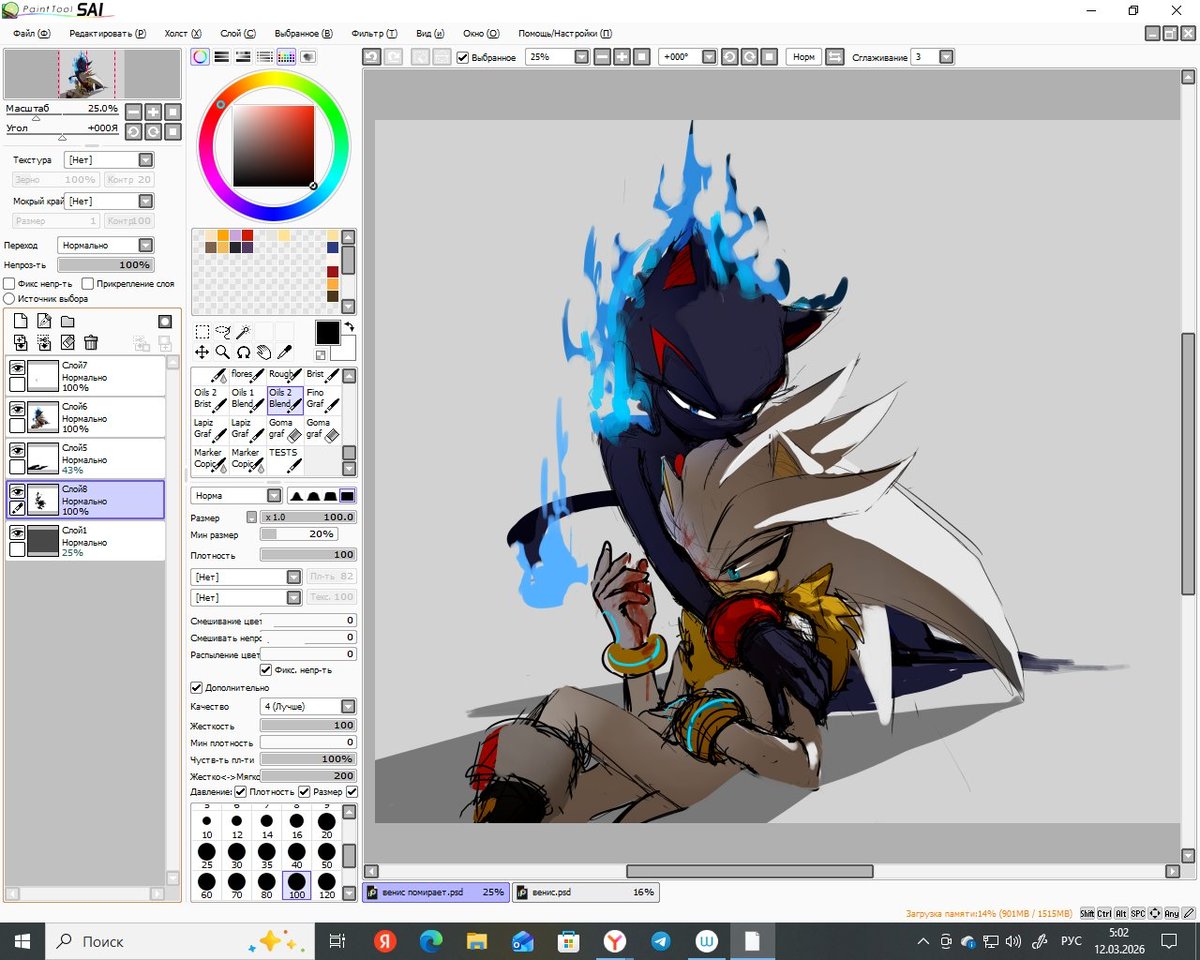This screenshot has width=1200, height=960.
Task: Open the Качество 4 (Лучше) dropdown
Action: 308,706
